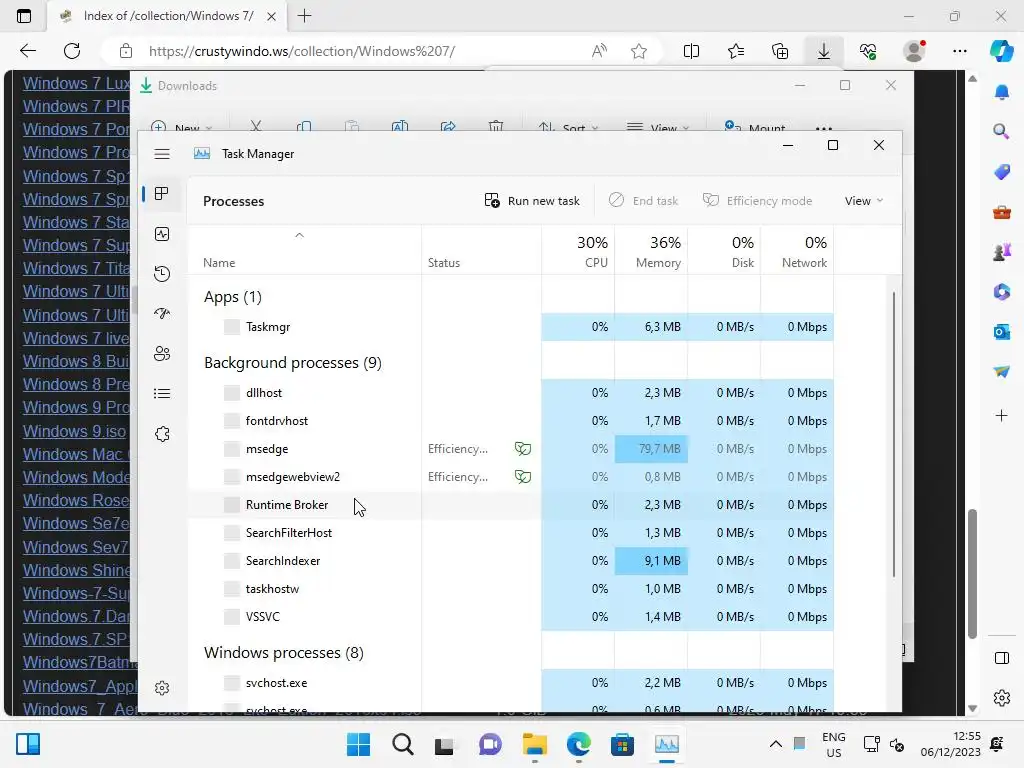The image size is (1024, 768).
Task: Open Startup apps tab in Task Manager
Action: tap(162, 313)
